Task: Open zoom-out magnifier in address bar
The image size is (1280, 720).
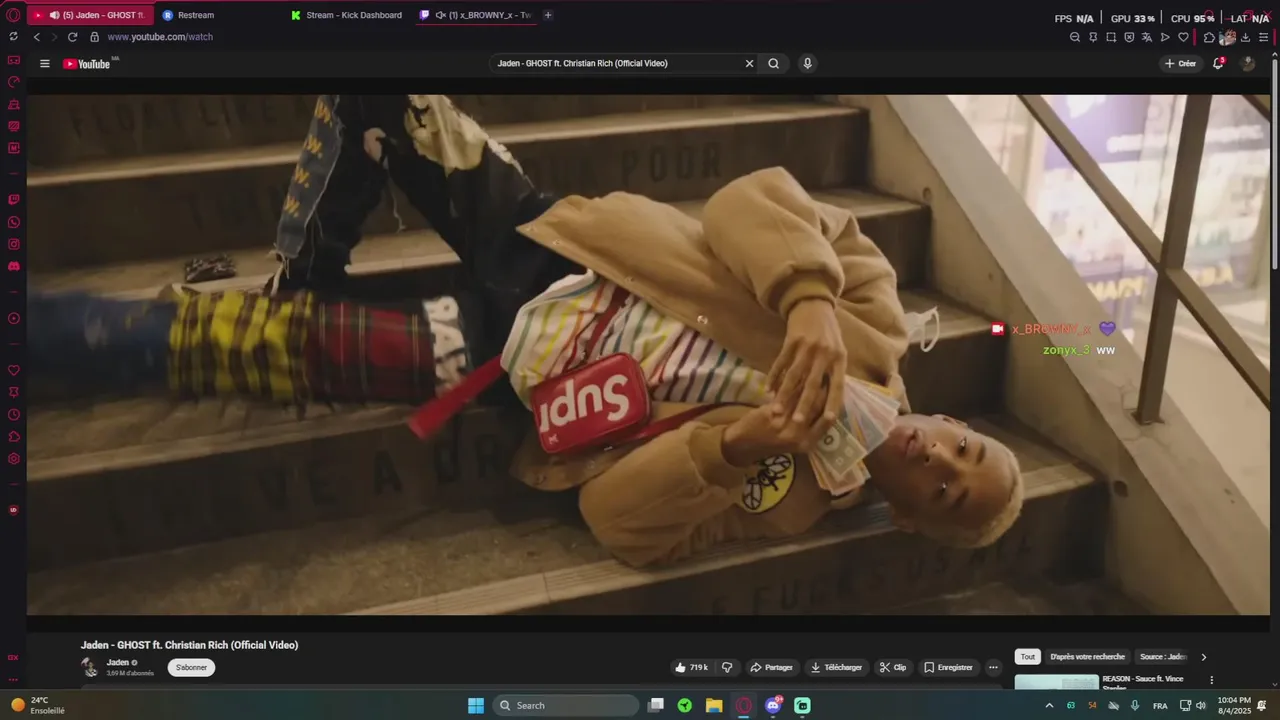Action: tap(1075, 37)
